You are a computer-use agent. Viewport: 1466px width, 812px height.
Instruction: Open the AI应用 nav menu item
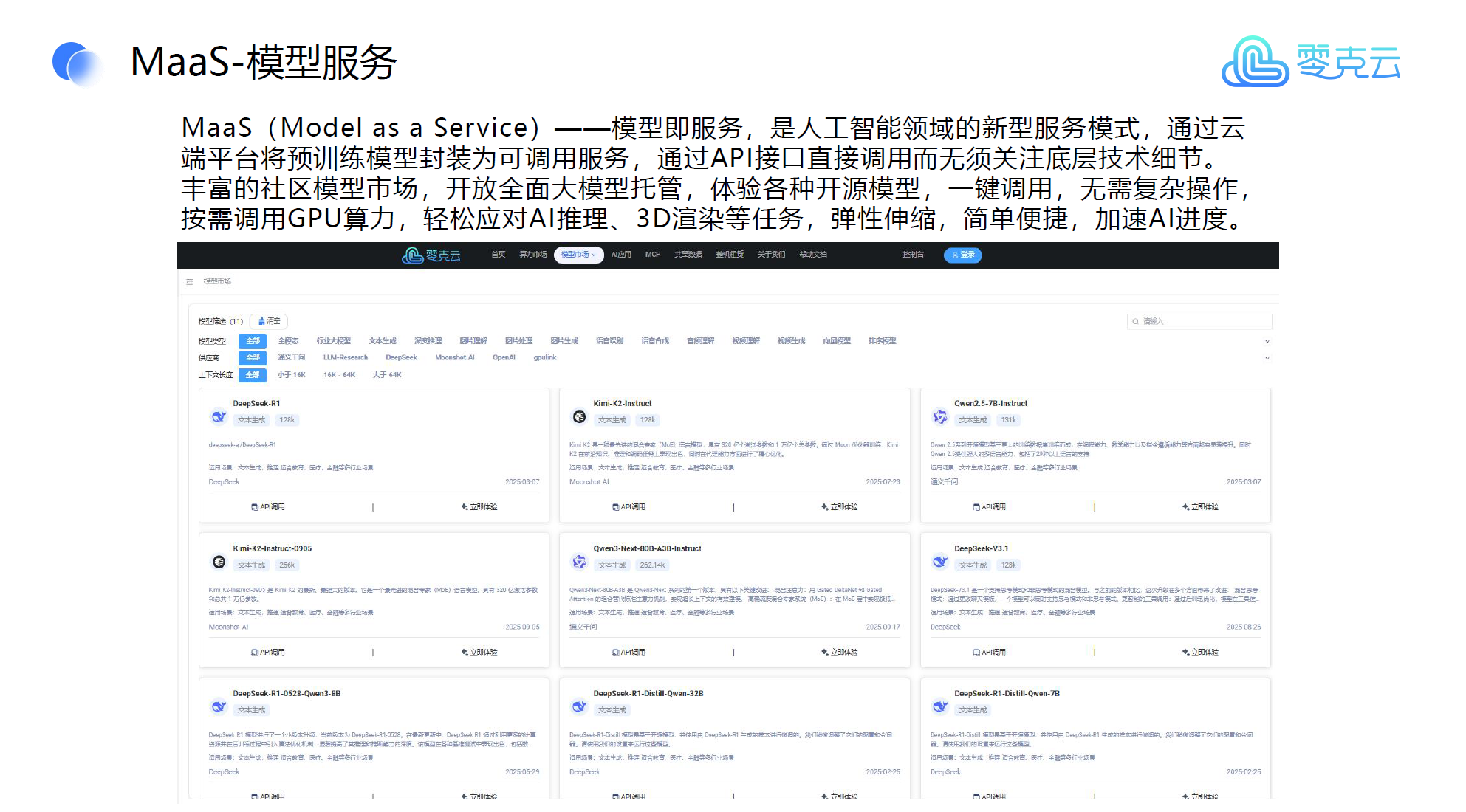621,255
